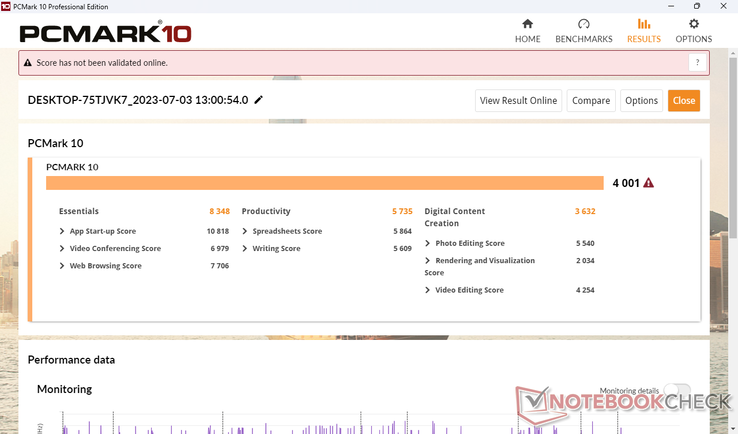Click the overall score 4 001
Screen dimensions: 738x434
626,183
